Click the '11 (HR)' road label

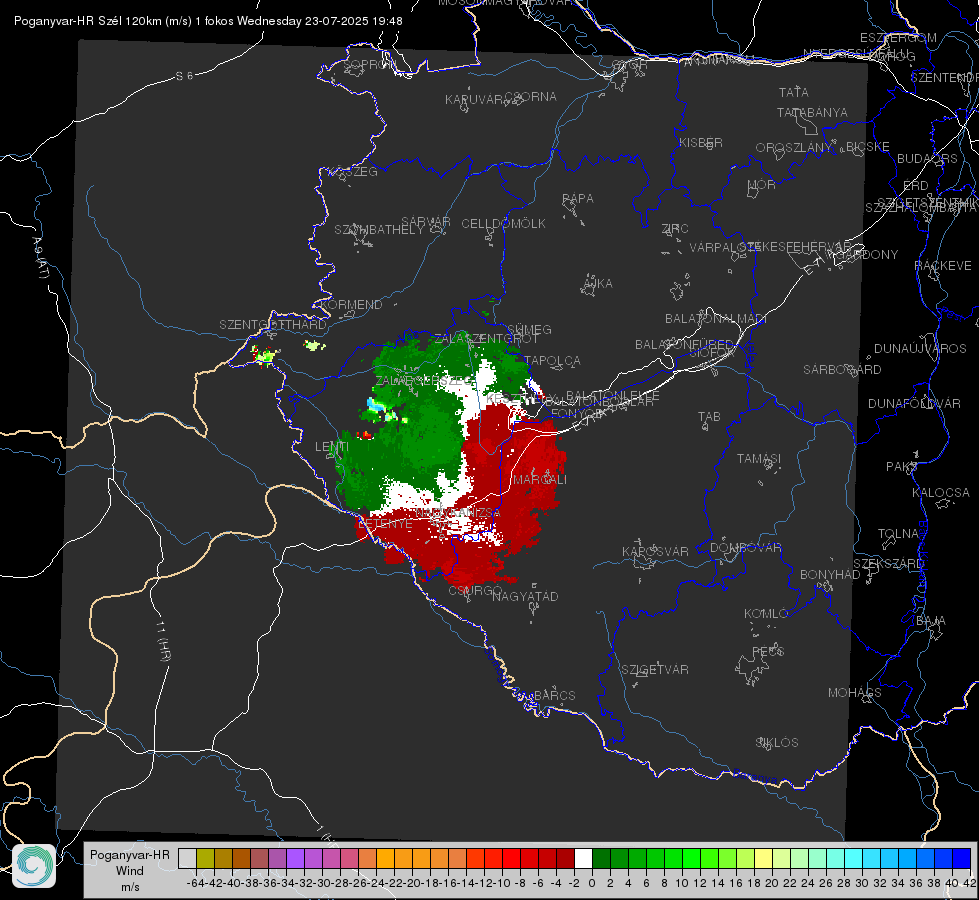pyautogui.click(x=163, y=640)
